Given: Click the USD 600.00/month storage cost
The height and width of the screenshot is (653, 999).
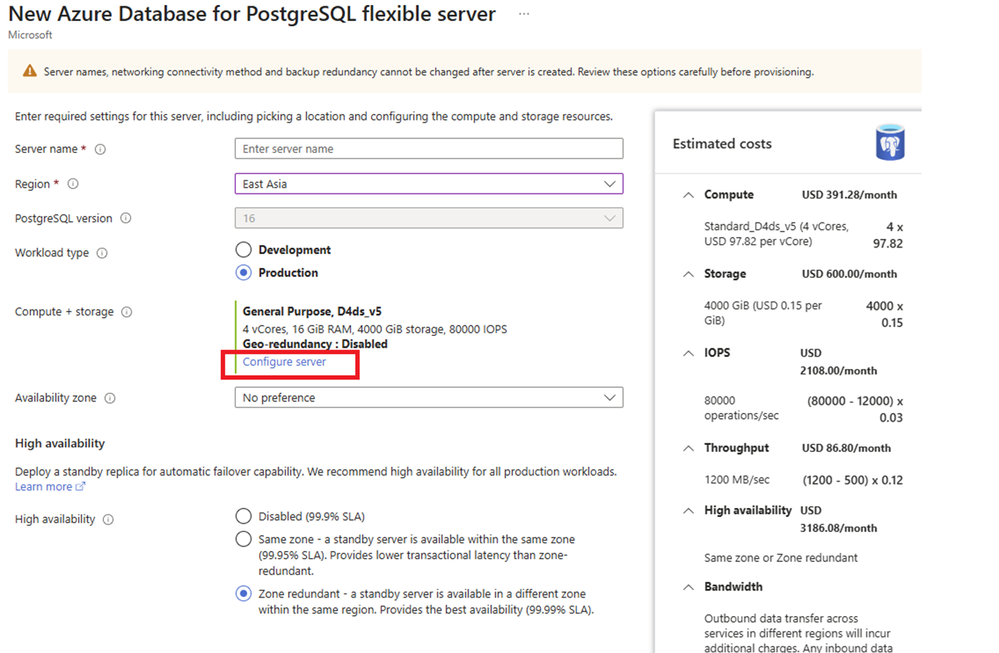Looking at the screenshot, I should click(849, 274).
